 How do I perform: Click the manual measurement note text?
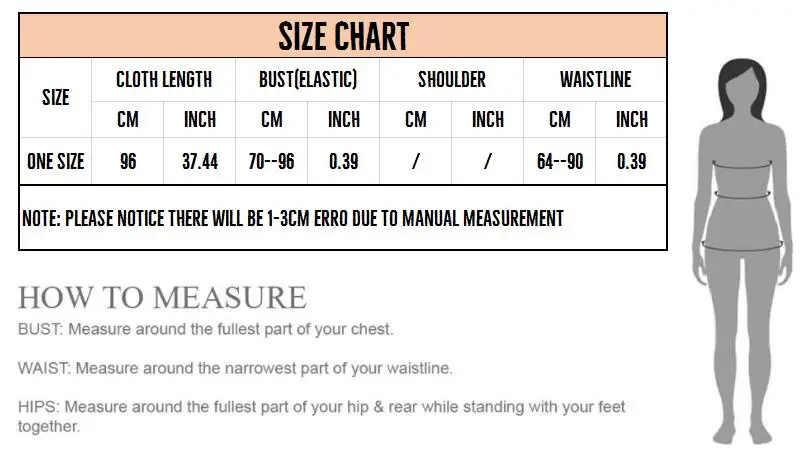[x=293, y=218]
